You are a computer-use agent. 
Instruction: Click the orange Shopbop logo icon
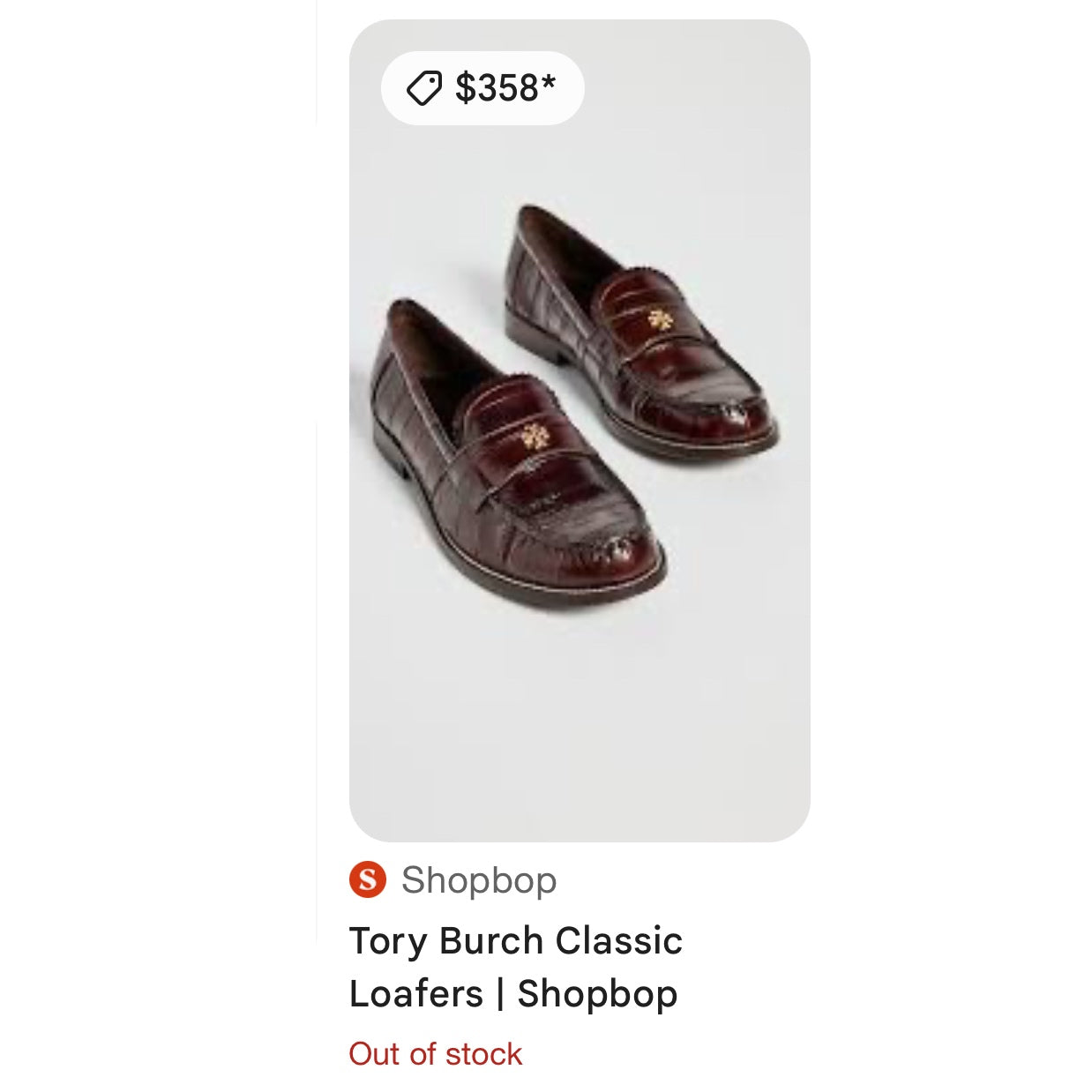pyautogui.click(x=368, y=879)
